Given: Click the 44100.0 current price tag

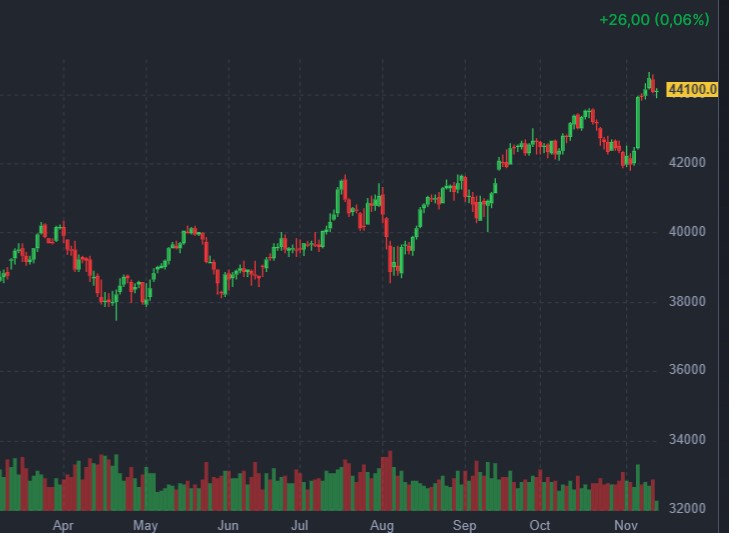Looking at the screenshot, I should tap(692, 89).
